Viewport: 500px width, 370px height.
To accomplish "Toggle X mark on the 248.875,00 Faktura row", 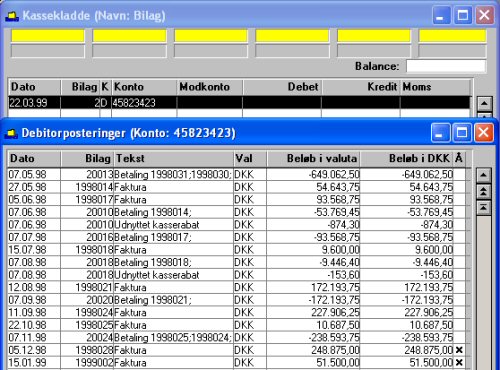I will tap(459, 350).
